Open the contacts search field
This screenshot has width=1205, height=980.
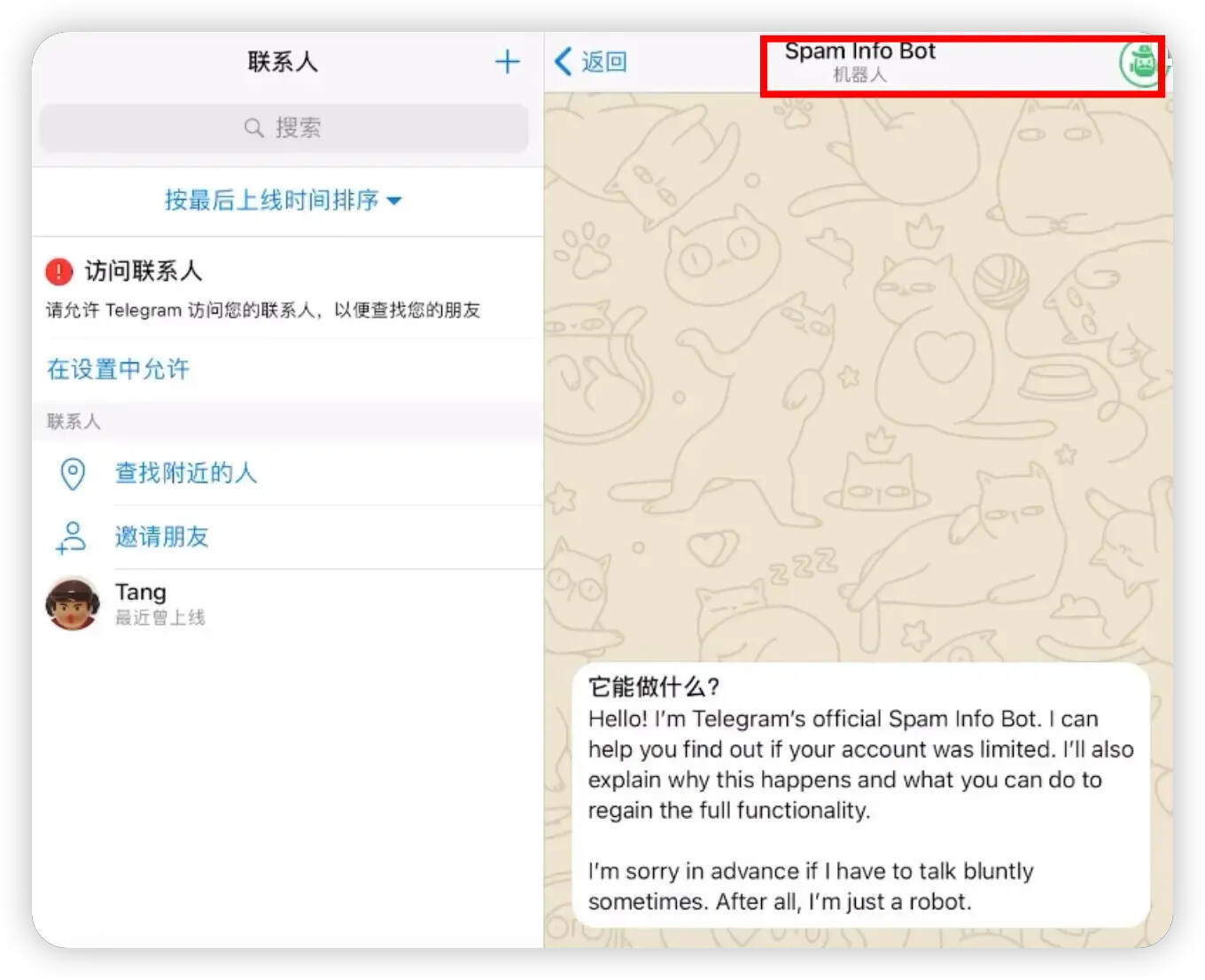(284, 128)
